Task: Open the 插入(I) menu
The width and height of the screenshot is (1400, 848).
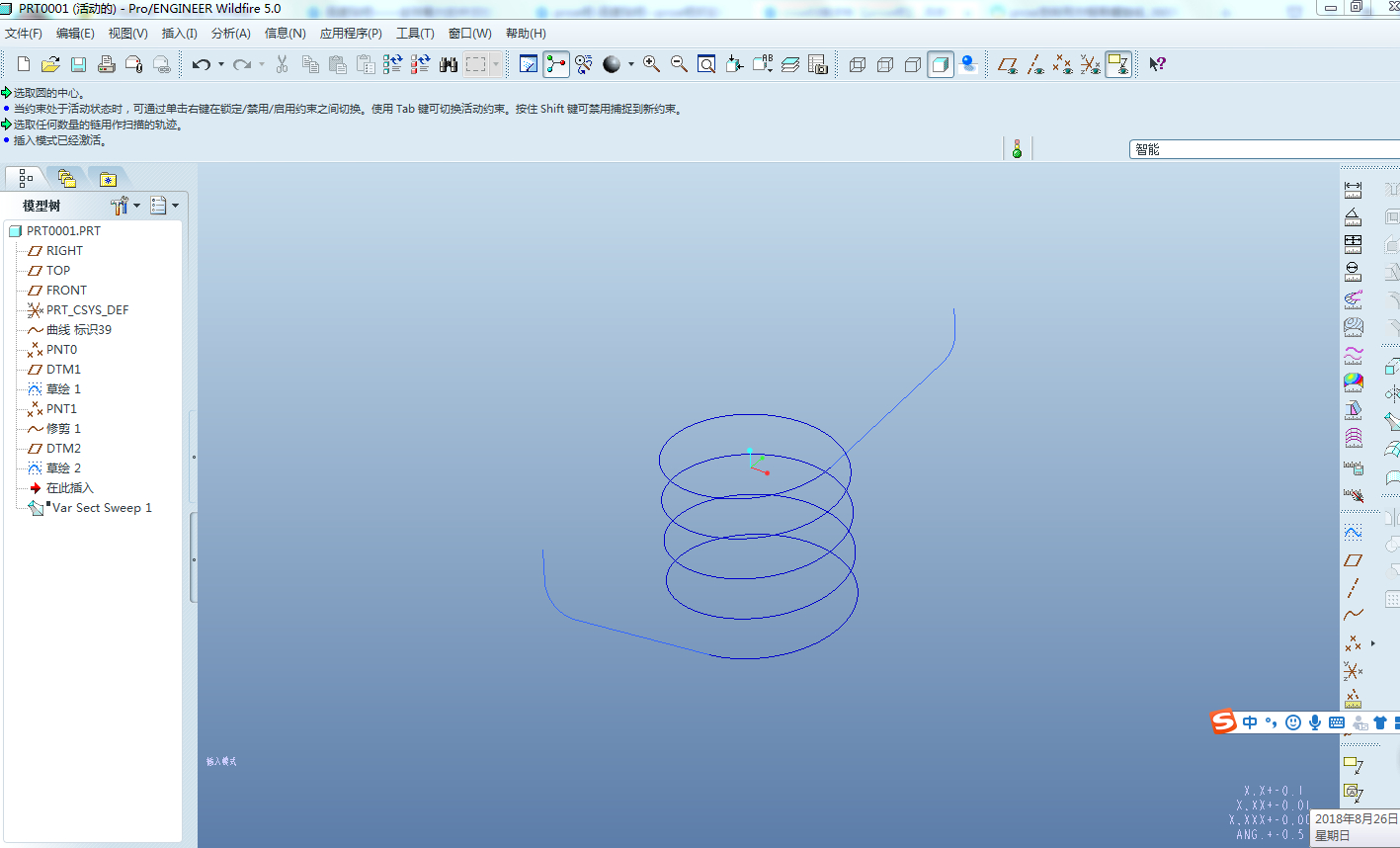Action: [x=179, y=33]
